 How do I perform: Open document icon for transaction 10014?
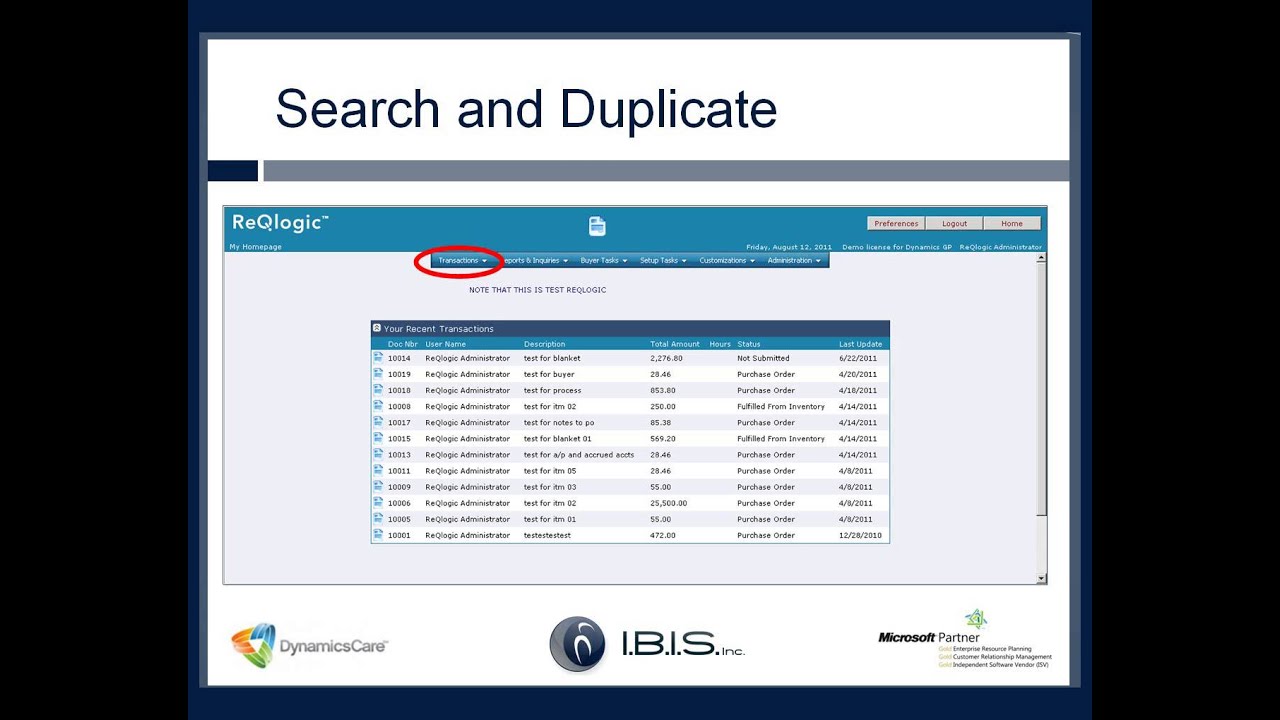pos(378,357)
